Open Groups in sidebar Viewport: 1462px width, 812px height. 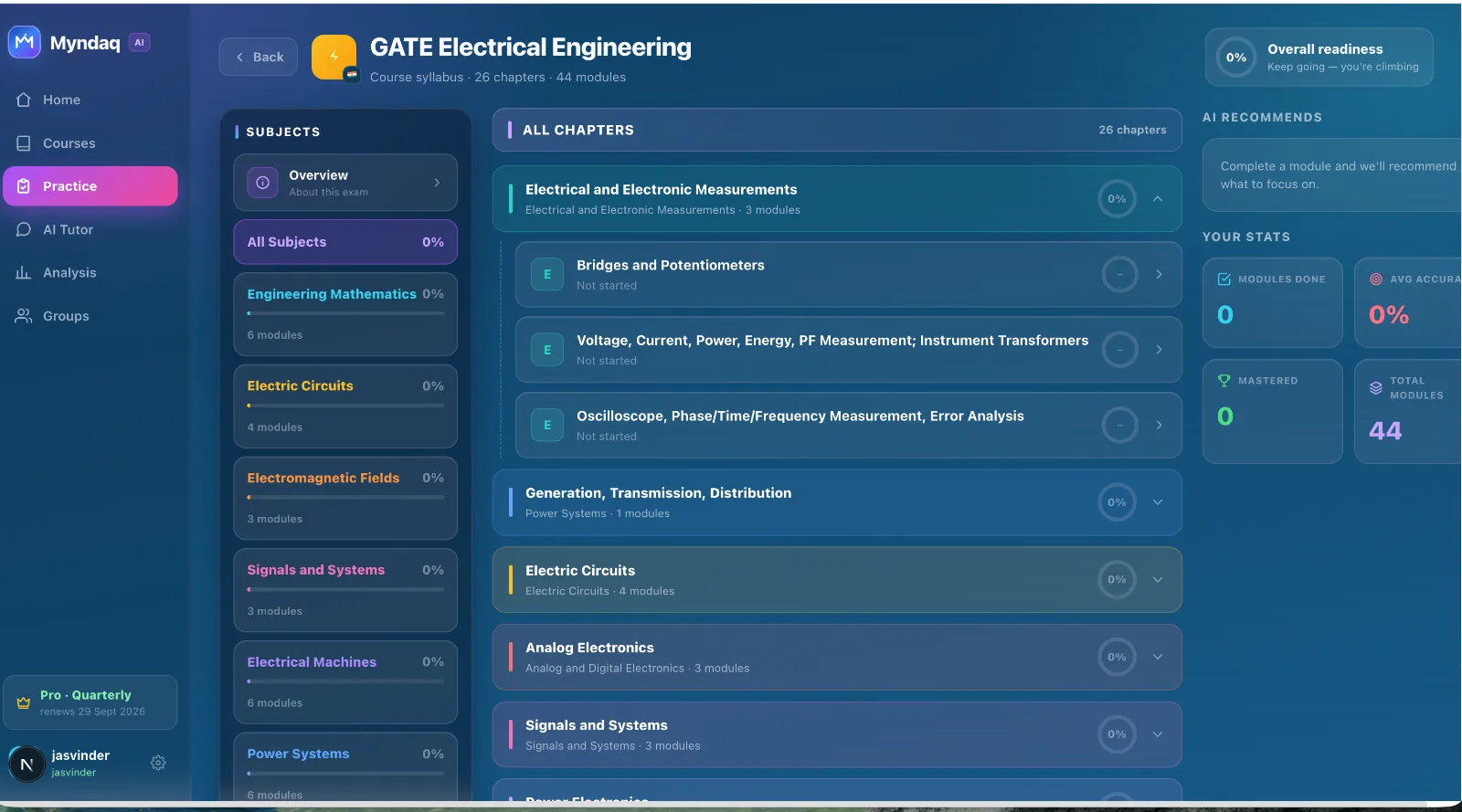[90, 316]
